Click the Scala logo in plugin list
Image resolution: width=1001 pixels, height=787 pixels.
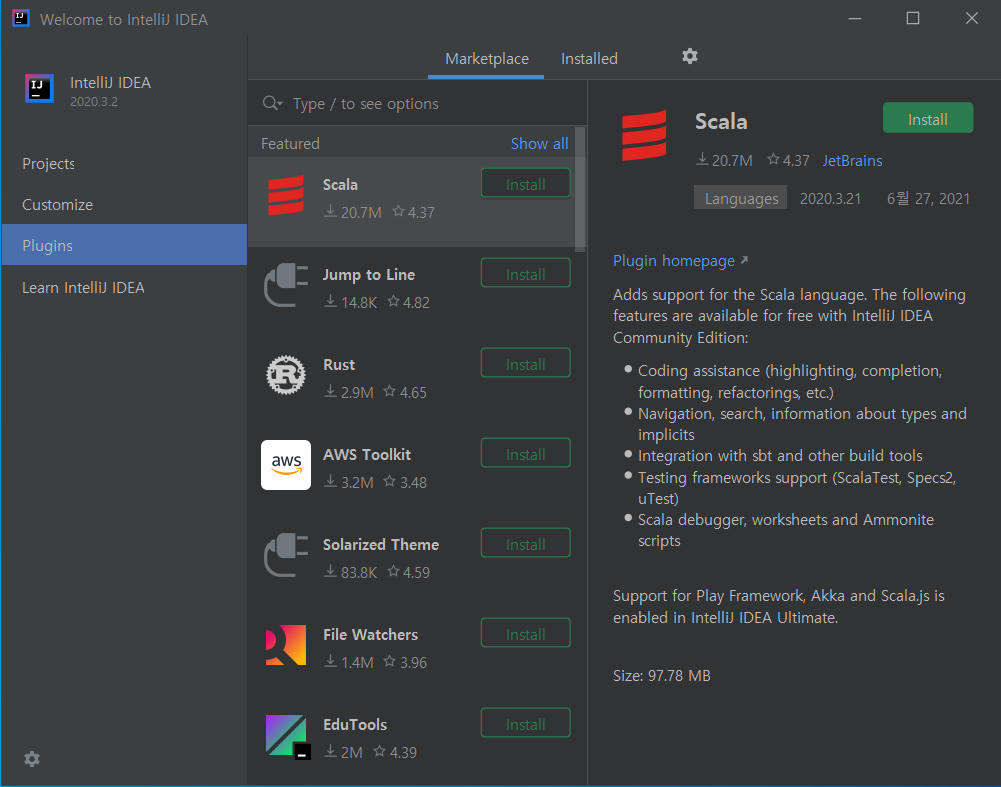point(285,196)
